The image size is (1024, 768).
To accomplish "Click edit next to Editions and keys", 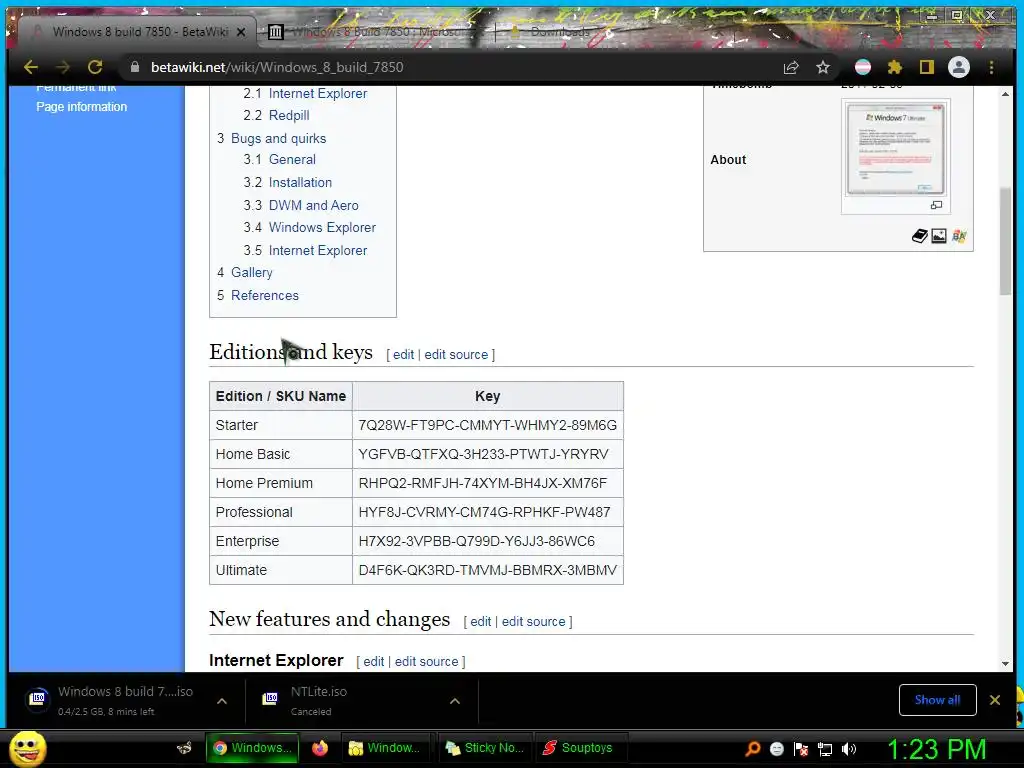I will point(403,355).
